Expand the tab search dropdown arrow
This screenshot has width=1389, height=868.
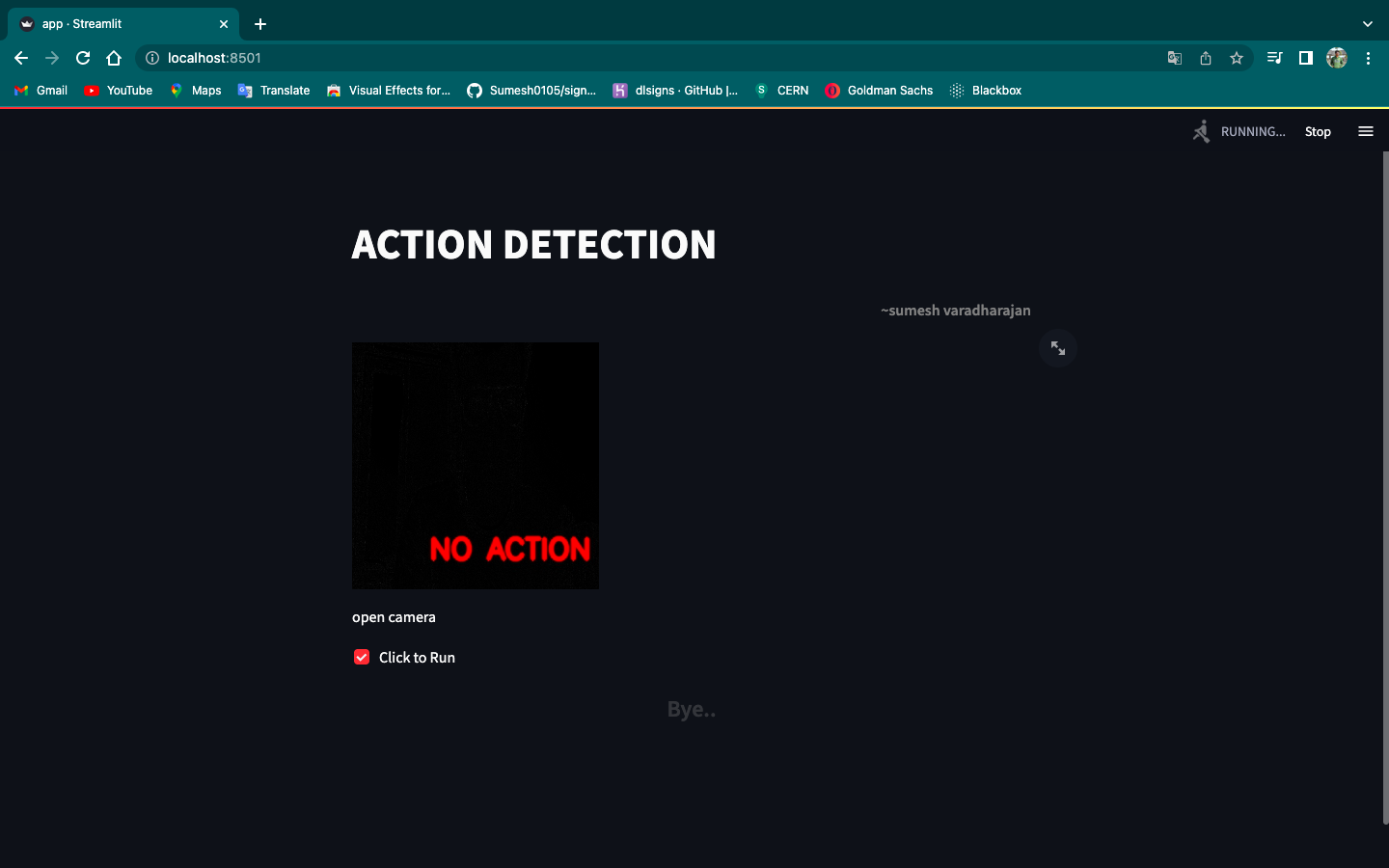(x=1367, y=24)
